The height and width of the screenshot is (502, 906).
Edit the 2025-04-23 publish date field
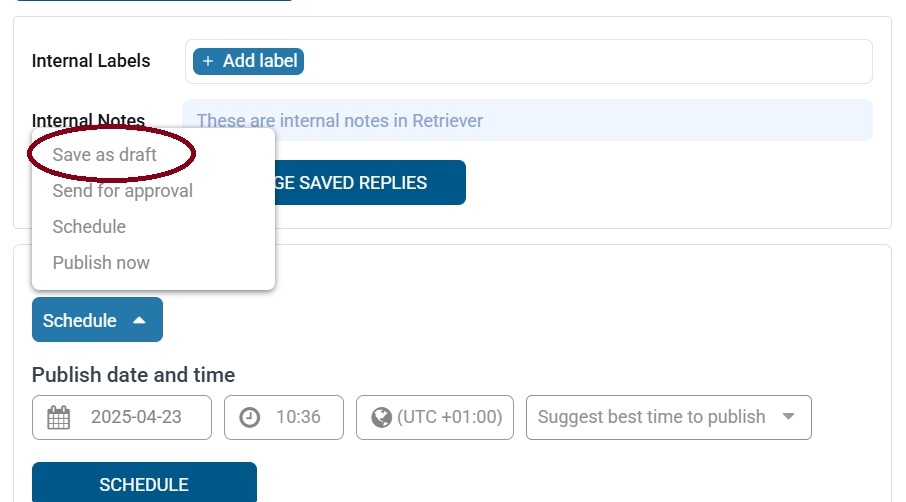point(122,418)
